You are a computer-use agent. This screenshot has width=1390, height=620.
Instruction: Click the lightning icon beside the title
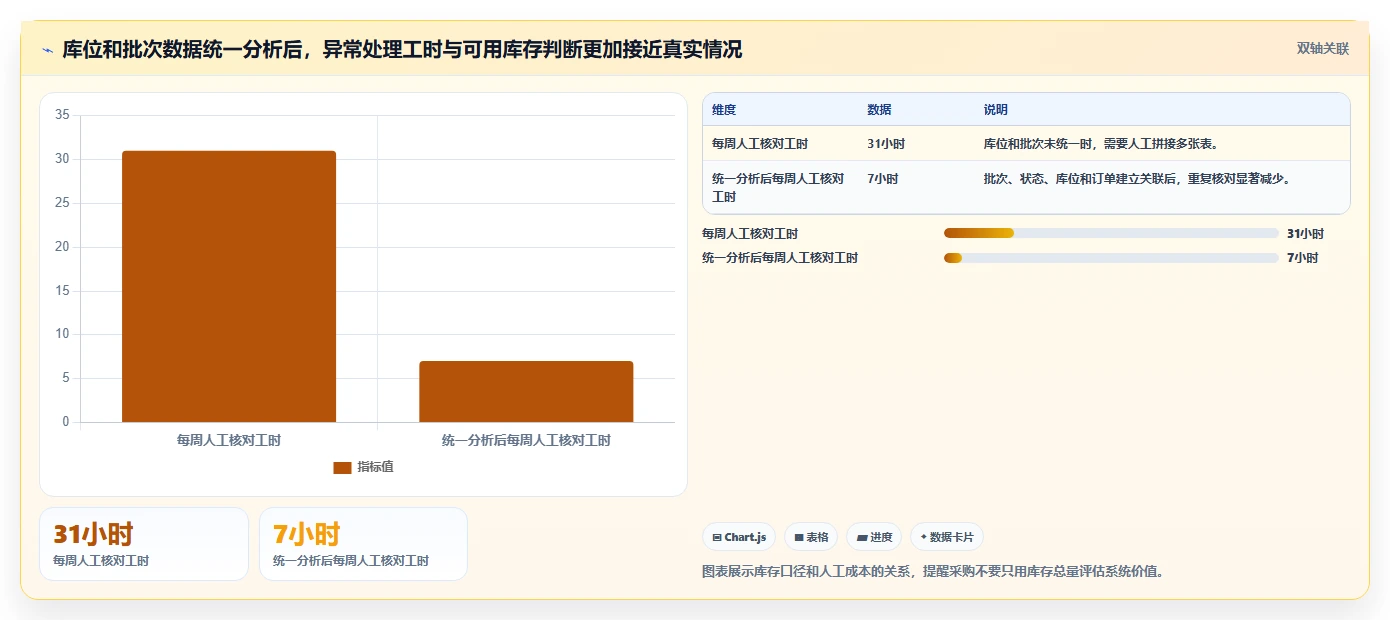coord(47,50)
